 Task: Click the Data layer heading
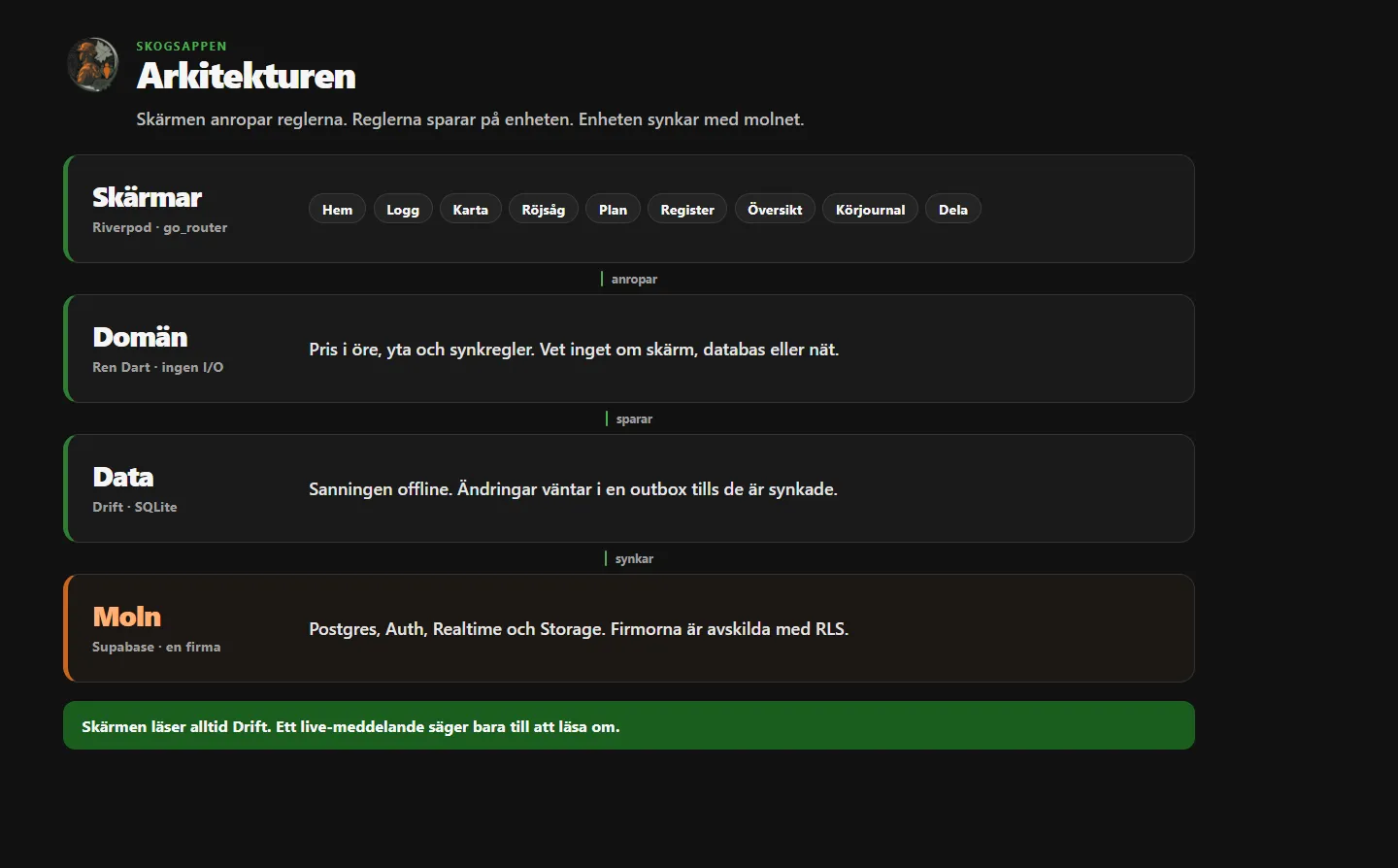pyautogui.click(x=123, y=477)
